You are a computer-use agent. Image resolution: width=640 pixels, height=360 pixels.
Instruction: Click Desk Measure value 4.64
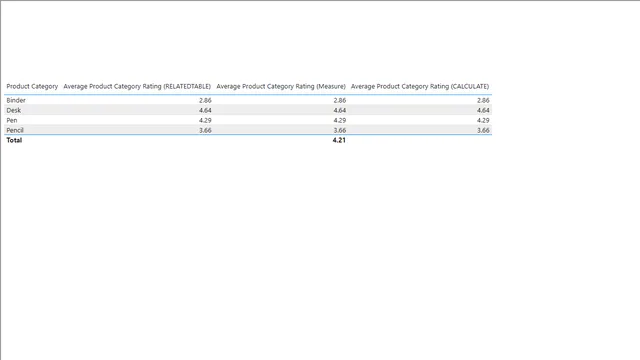click(x=340, y=110)
